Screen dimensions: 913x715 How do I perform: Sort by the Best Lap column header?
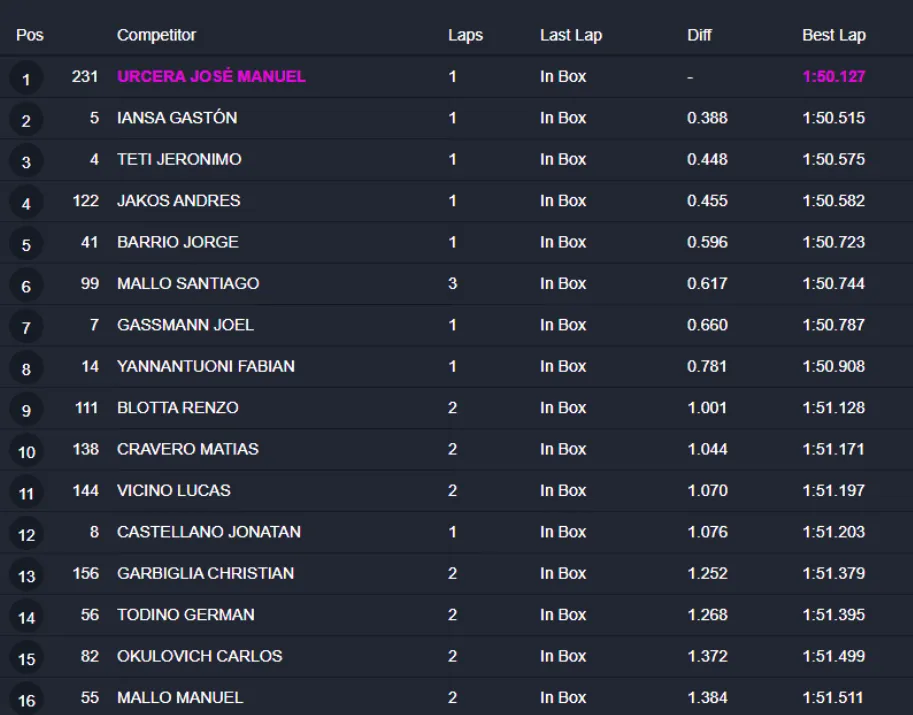click(833, 35)
